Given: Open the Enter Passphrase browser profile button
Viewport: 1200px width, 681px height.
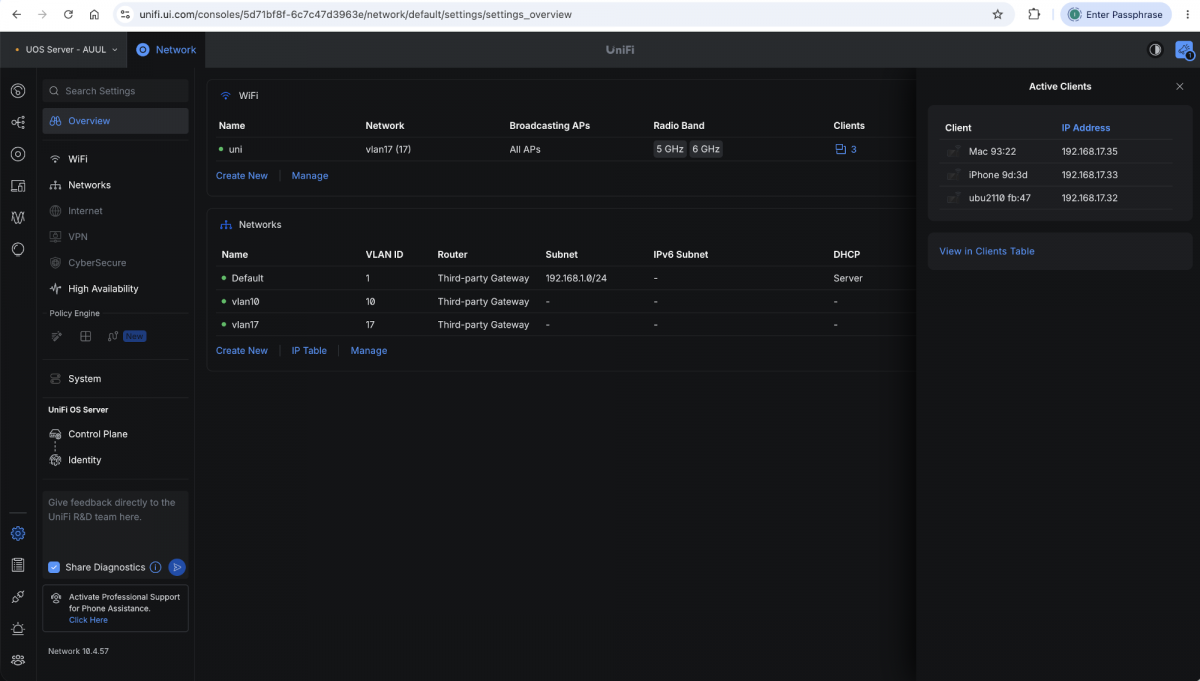Looking at the screenshot, I should pos(1115,15).
